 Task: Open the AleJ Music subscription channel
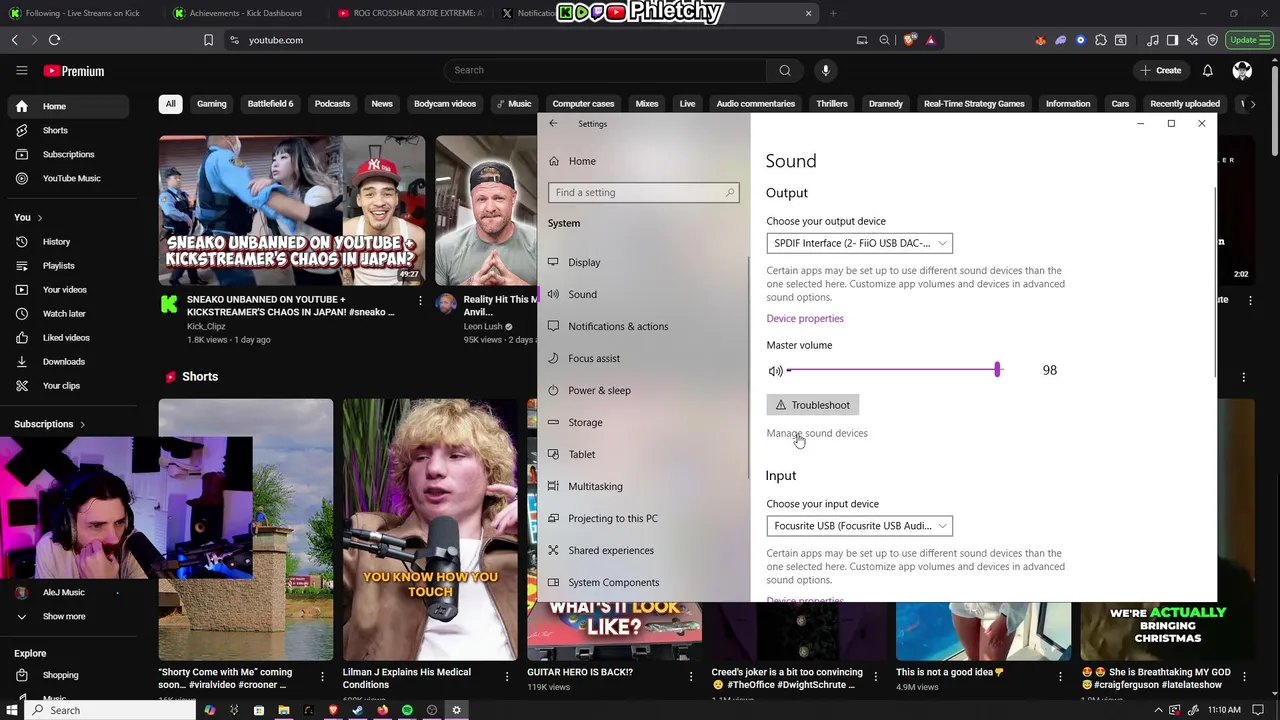[63, 592]
